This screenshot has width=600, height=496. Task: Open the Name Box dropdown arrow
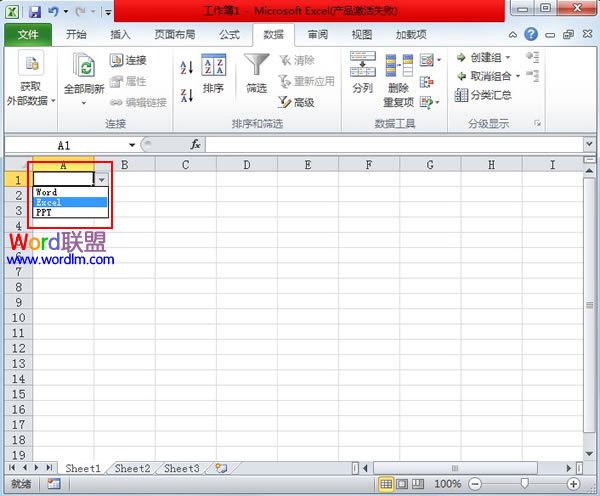click(x=131, y=145)
